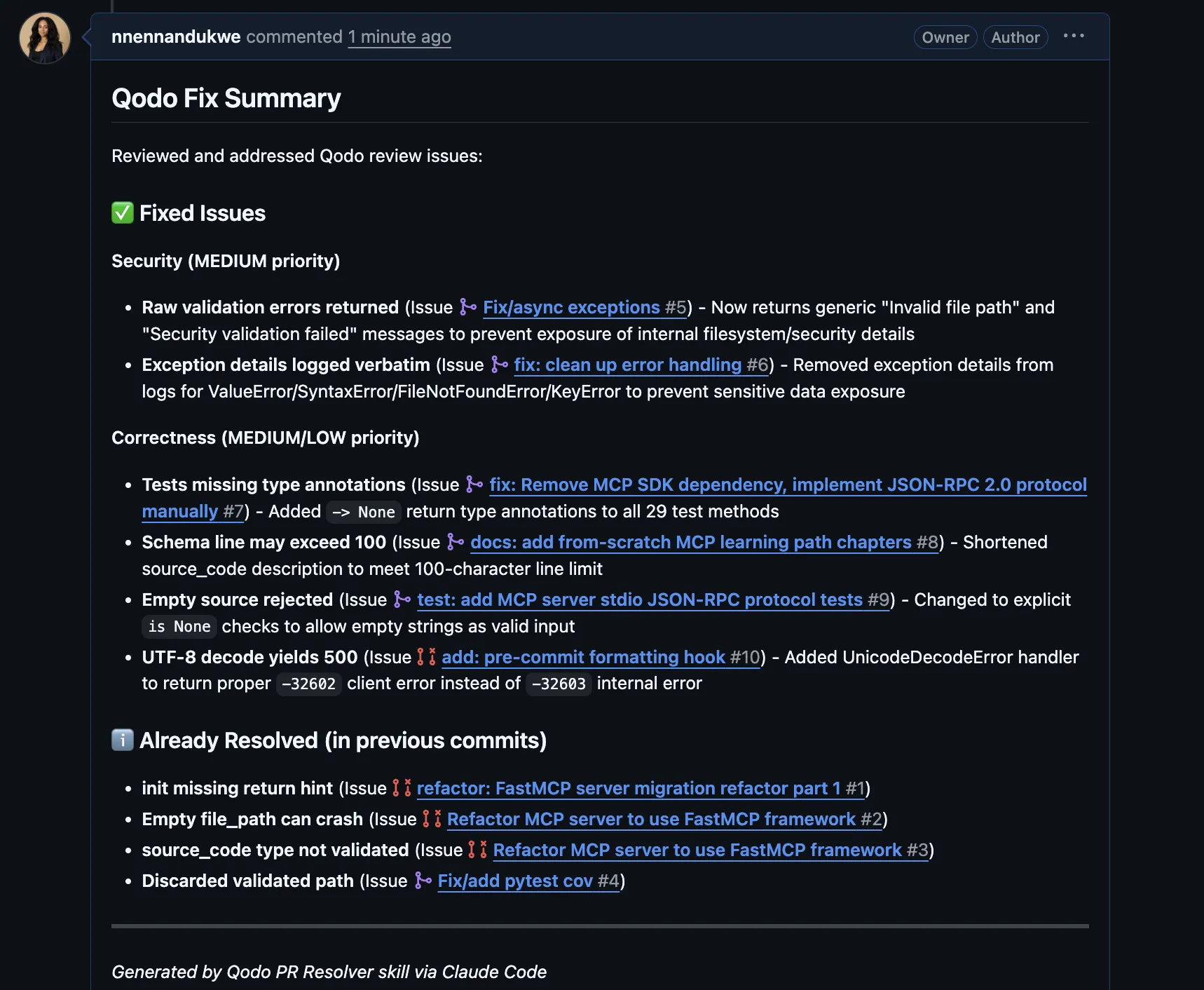Open the comment options three-dot menu

point(1073,36)
